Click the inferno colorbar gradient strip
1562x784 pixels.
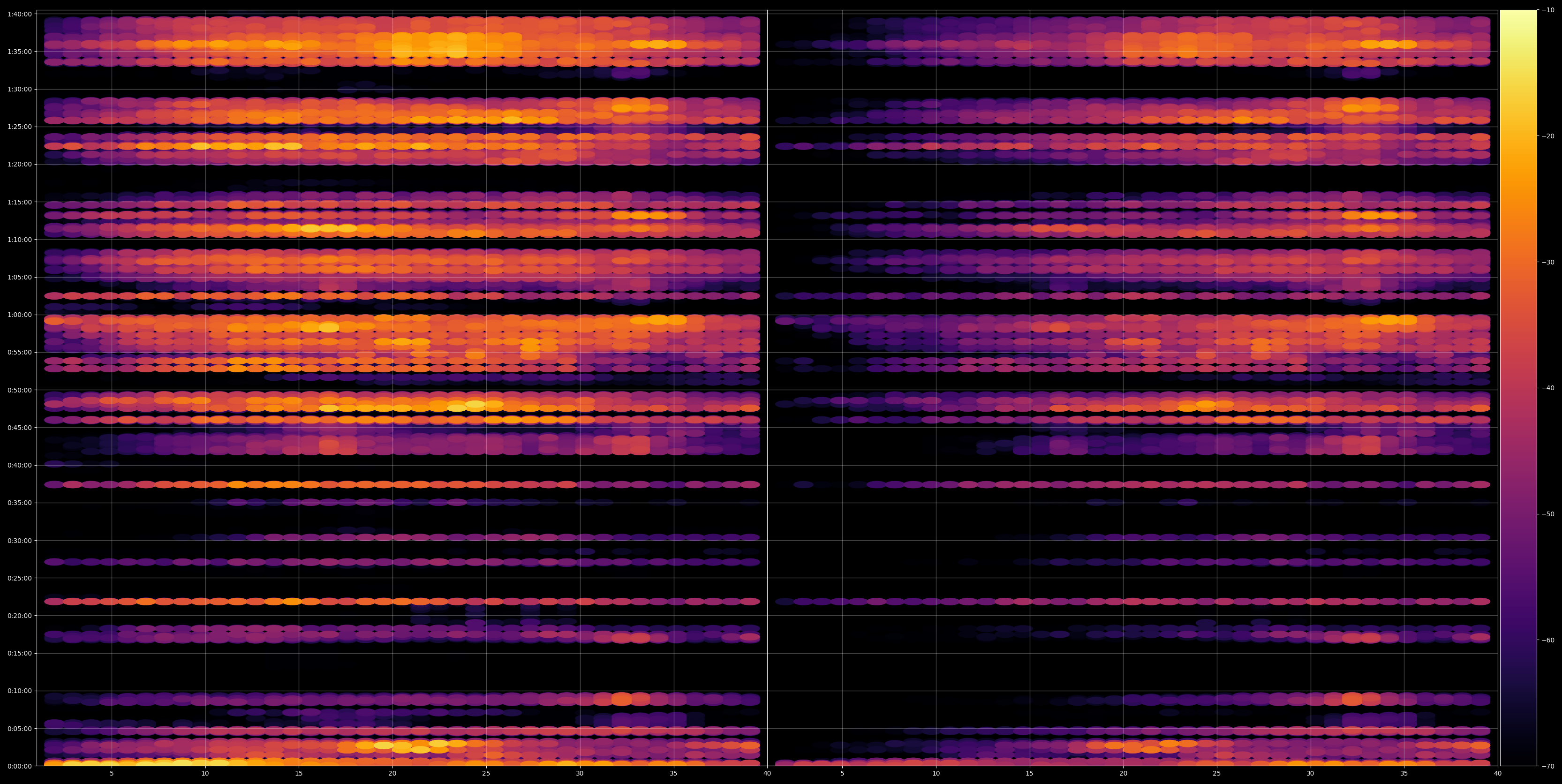(x=1518, y=388)
